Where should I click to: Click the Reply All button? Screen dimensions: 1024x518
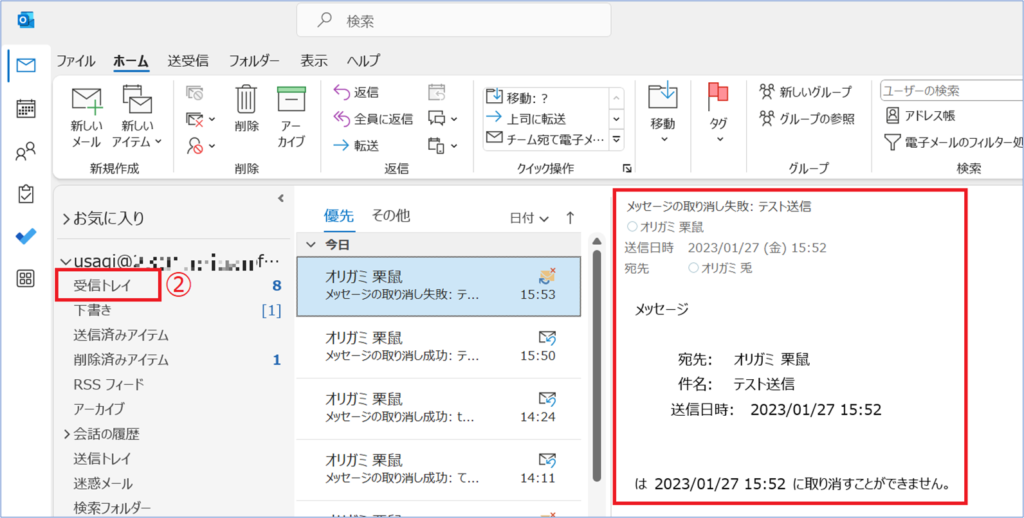click(x=373, y=118)
